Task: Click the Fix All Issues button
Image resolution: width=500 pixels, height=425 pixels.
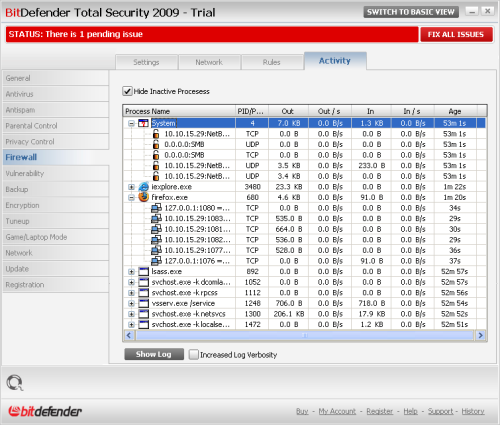Action: point(456,35)
